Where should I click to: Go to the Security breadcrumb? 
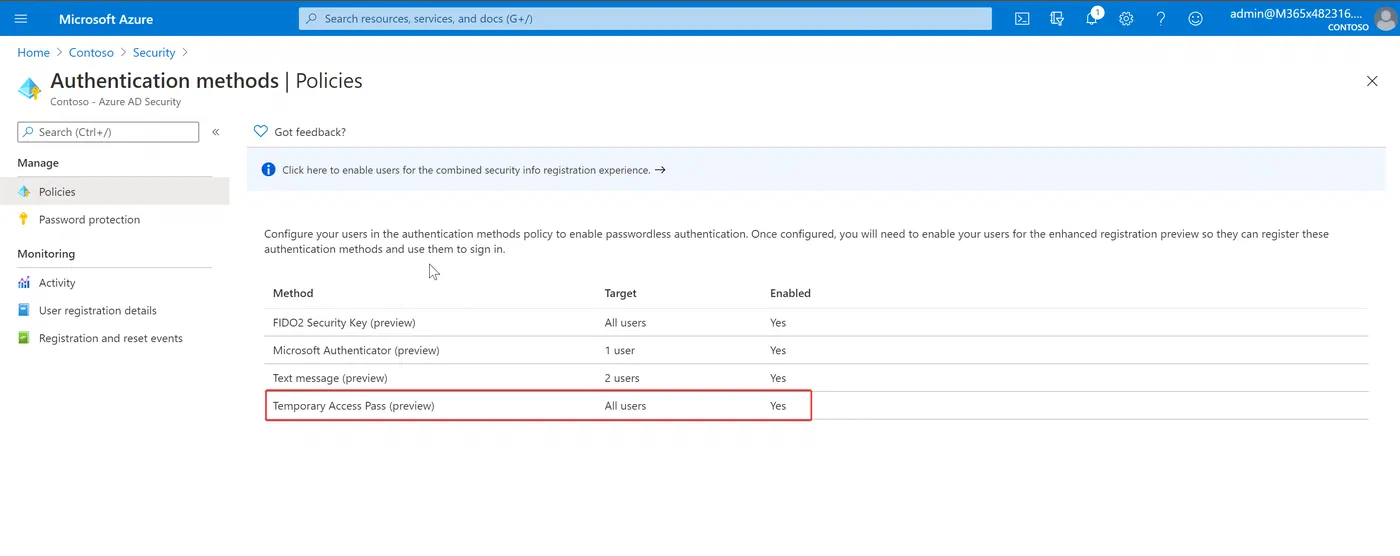pos(154,52)
